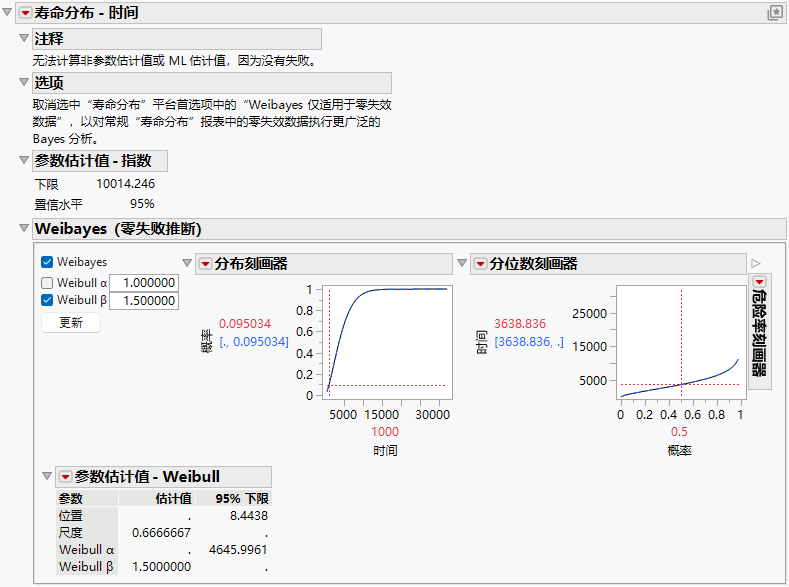Collapse the 参数估计值 - 指数 section
The width and height of the screenshot is (789, 587).
pyautogui.click(x=24, y=160)
